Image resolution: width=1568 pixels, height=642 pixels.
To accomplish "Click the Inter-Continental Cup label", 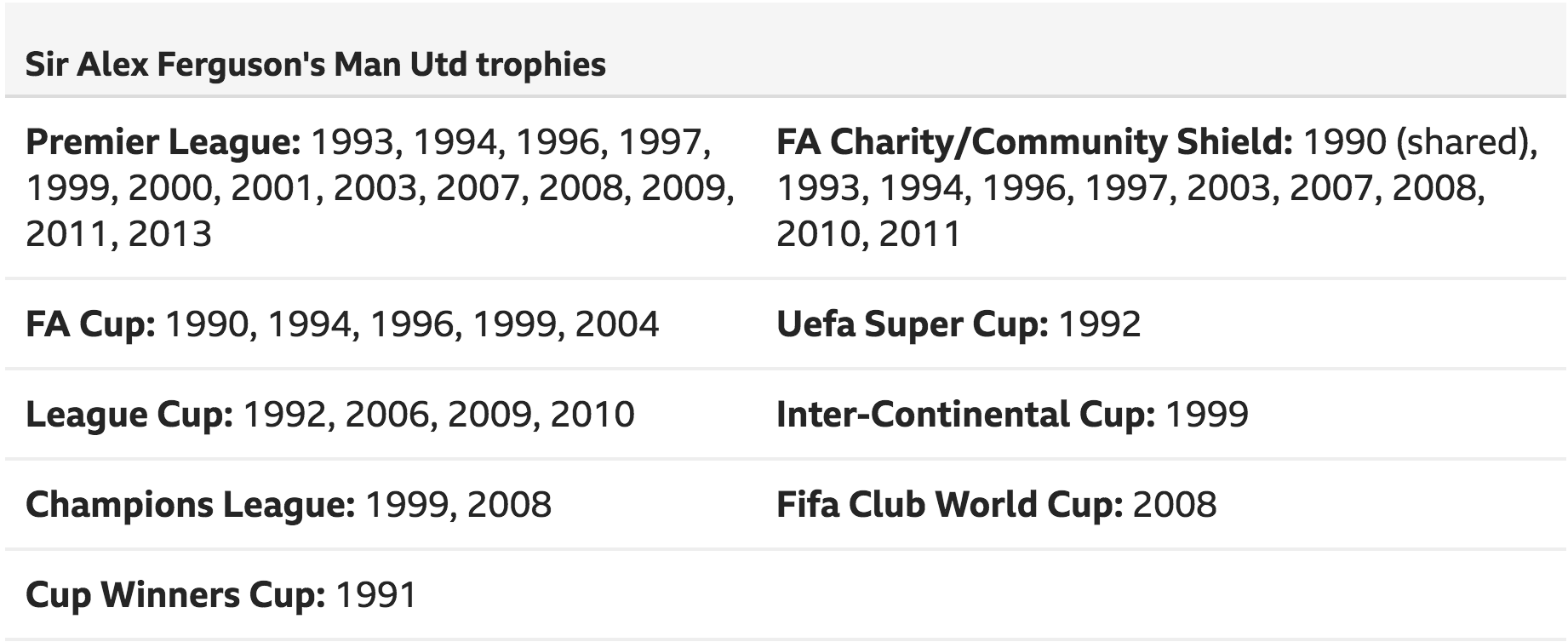I will pos(966,415).
